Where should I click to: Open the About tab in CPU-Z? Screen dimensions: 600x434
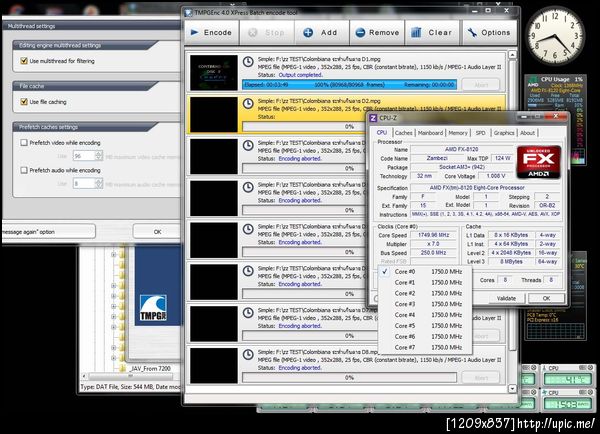(527, 133)
